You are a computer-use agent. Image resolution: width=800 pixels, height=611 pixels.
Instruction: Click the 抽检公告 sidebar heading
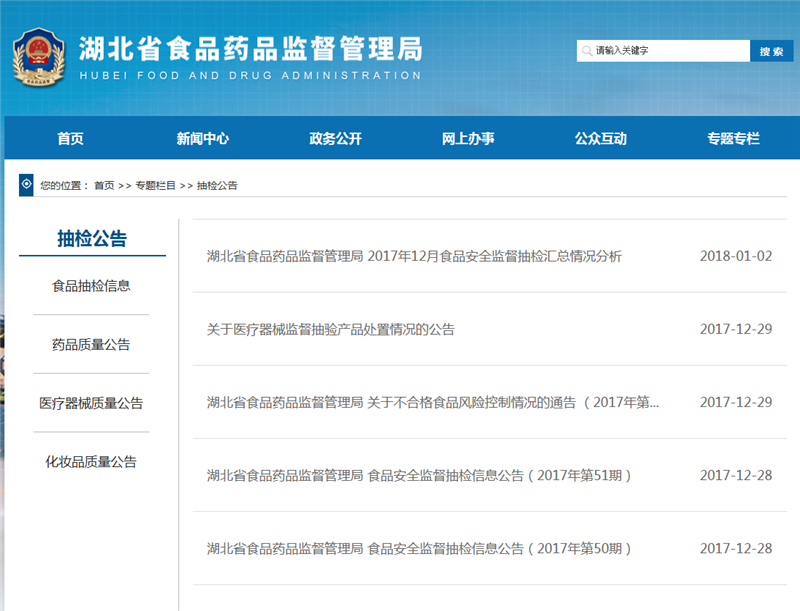91,237
